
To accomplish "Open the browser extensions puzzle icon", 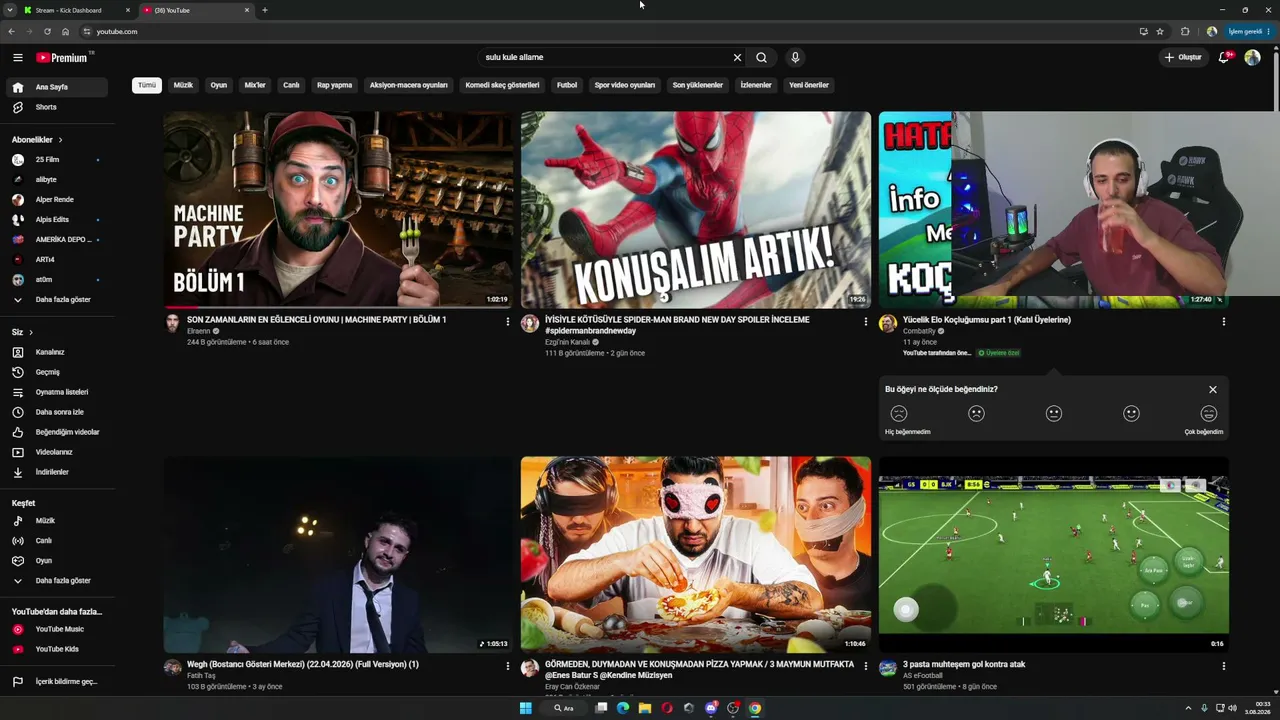I will pyautogui.click(x=1186, y=32).
